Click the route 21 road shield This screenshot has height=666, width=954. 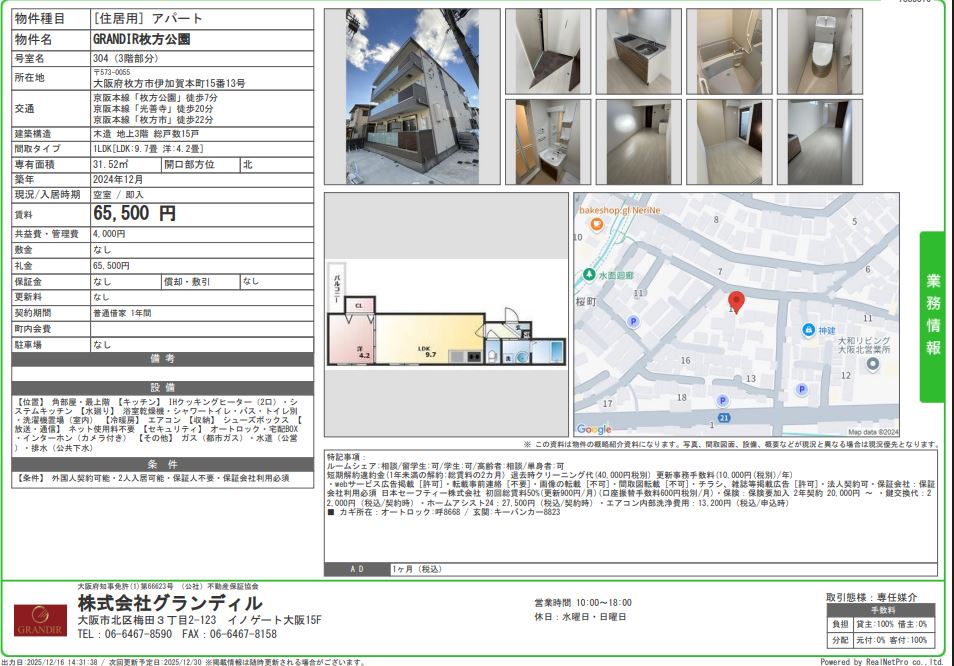tap(722, 417)
